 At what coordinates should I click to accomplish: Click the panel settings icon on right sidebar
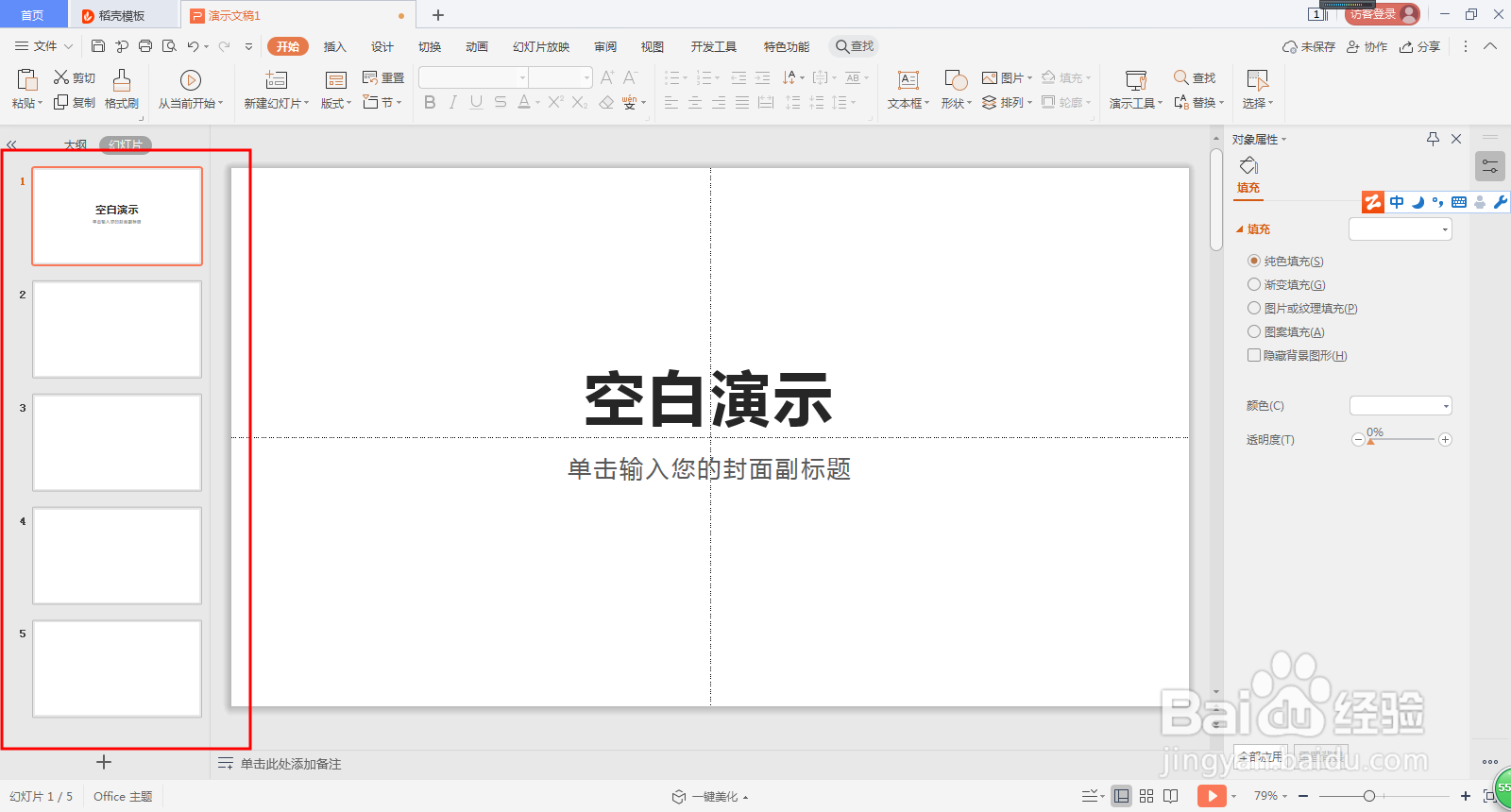point(1489,166)
